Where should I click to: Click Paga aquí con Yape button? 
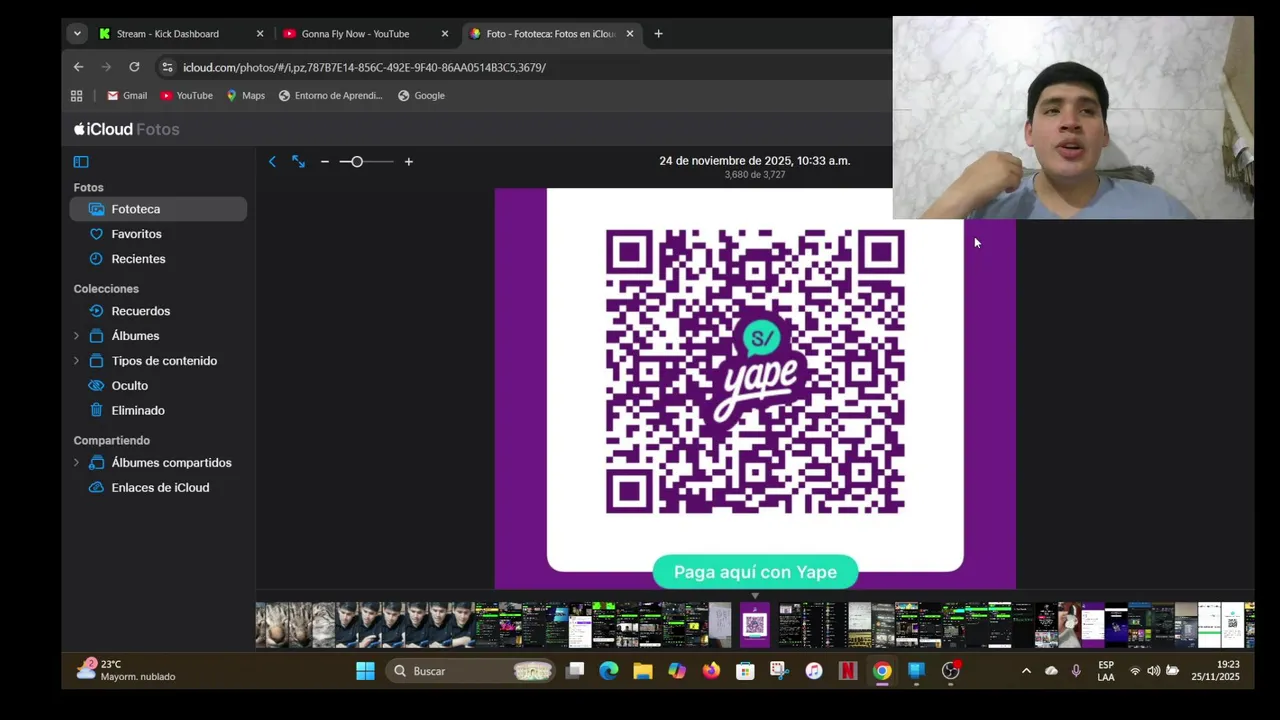(x=755, y=572)
